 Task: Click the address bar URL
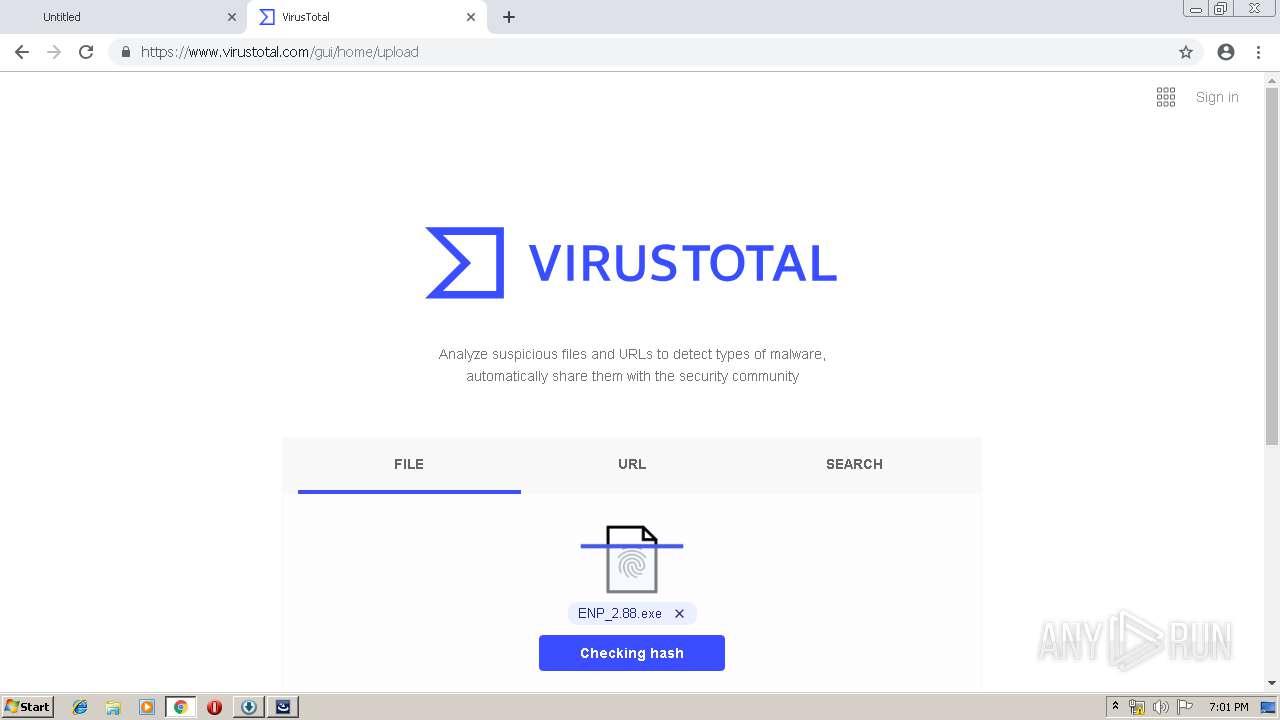click(280, 52)
